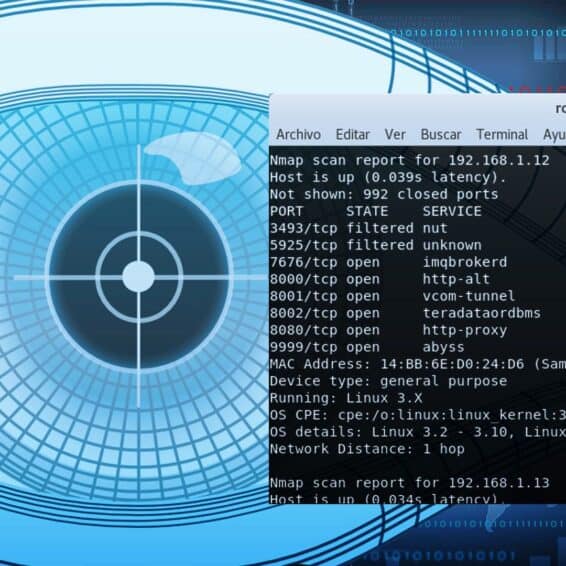The height and width of the screenshot is (566, 566).
Task: Open the Ver menu
Action: tap(395, 135)
